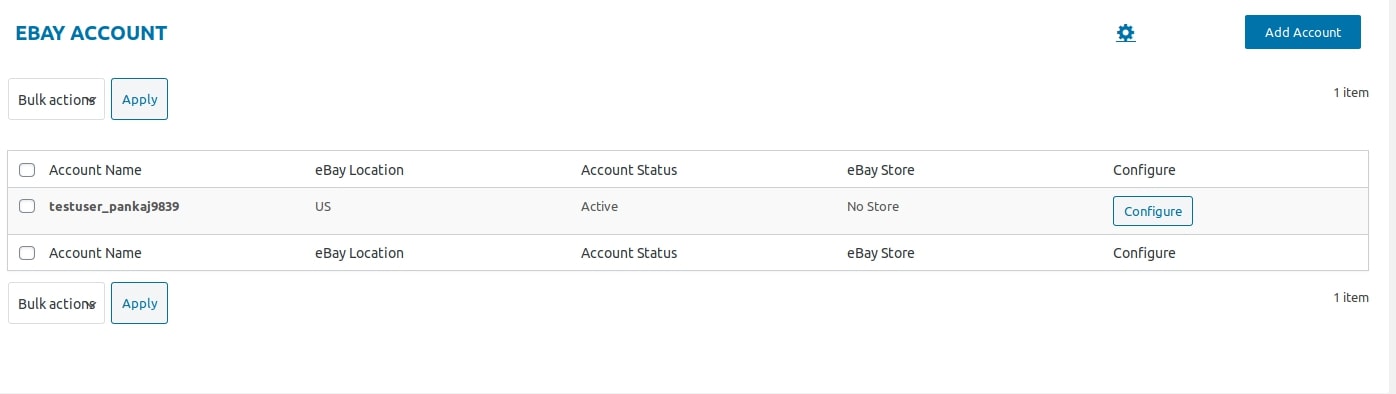Open settings via the gear icon

coord(1126,33)
